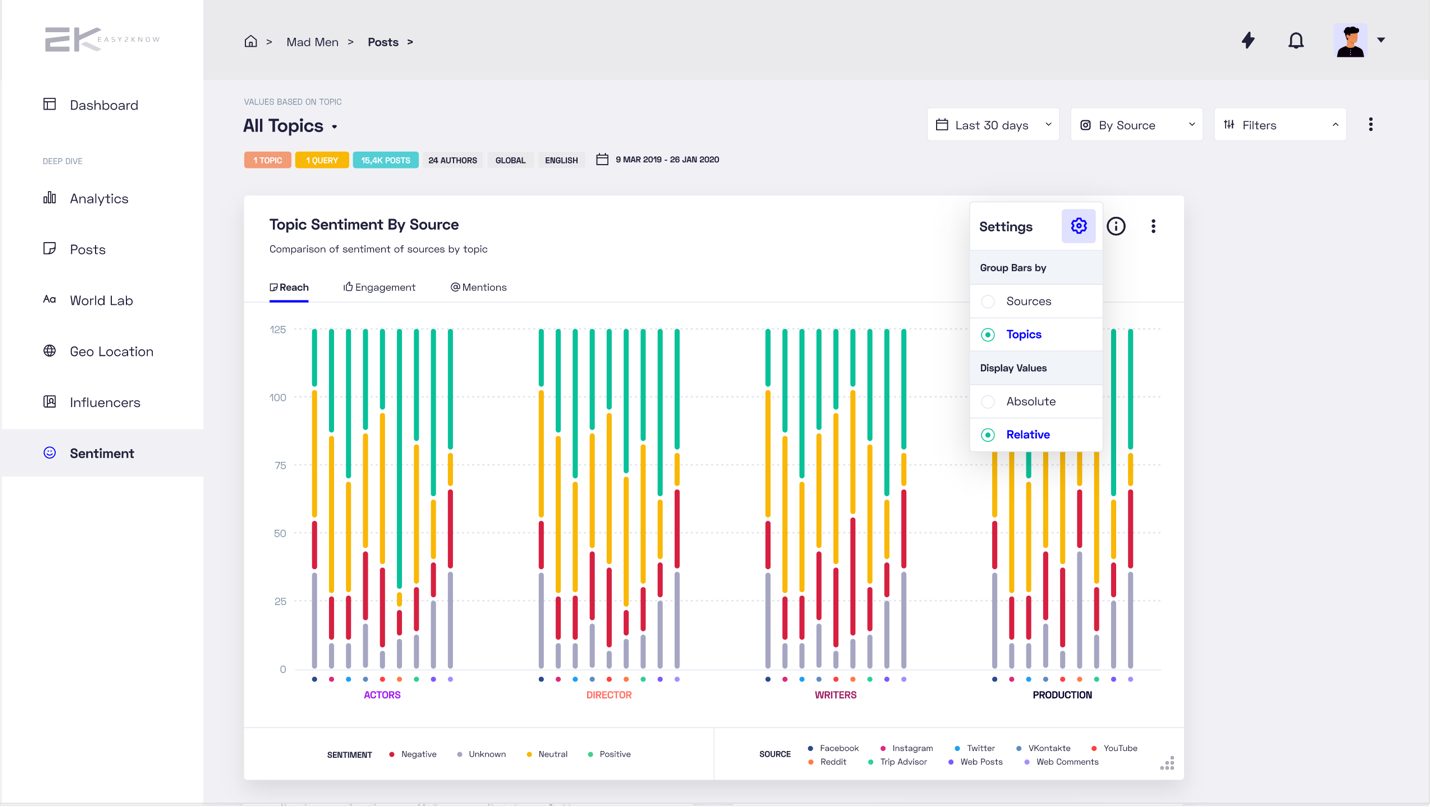
Task: Expand the All Topics dropdown
Action: click(291, 126)
